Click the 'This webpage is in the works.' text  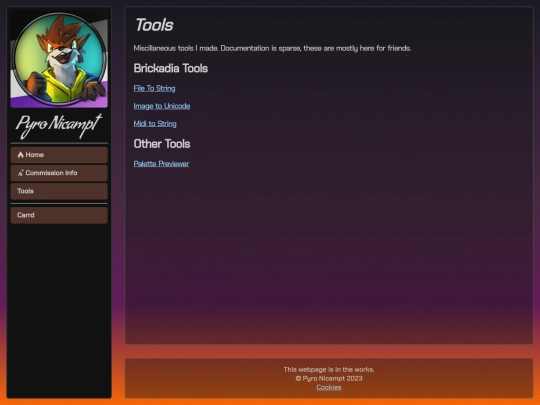[x=329, y=370]
